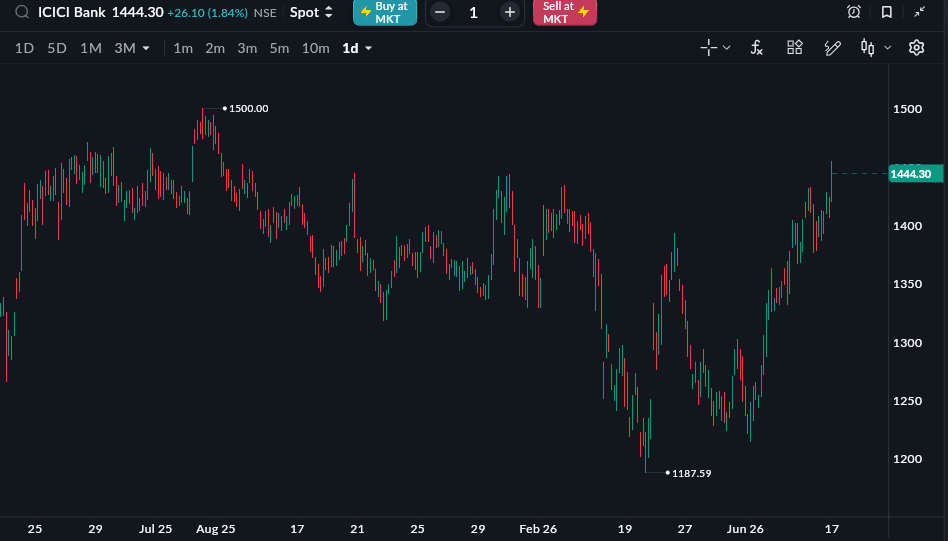Viewport: 948px width, 541px height.
Task: Open 1d interval dropdown
Action: point(357,48)
